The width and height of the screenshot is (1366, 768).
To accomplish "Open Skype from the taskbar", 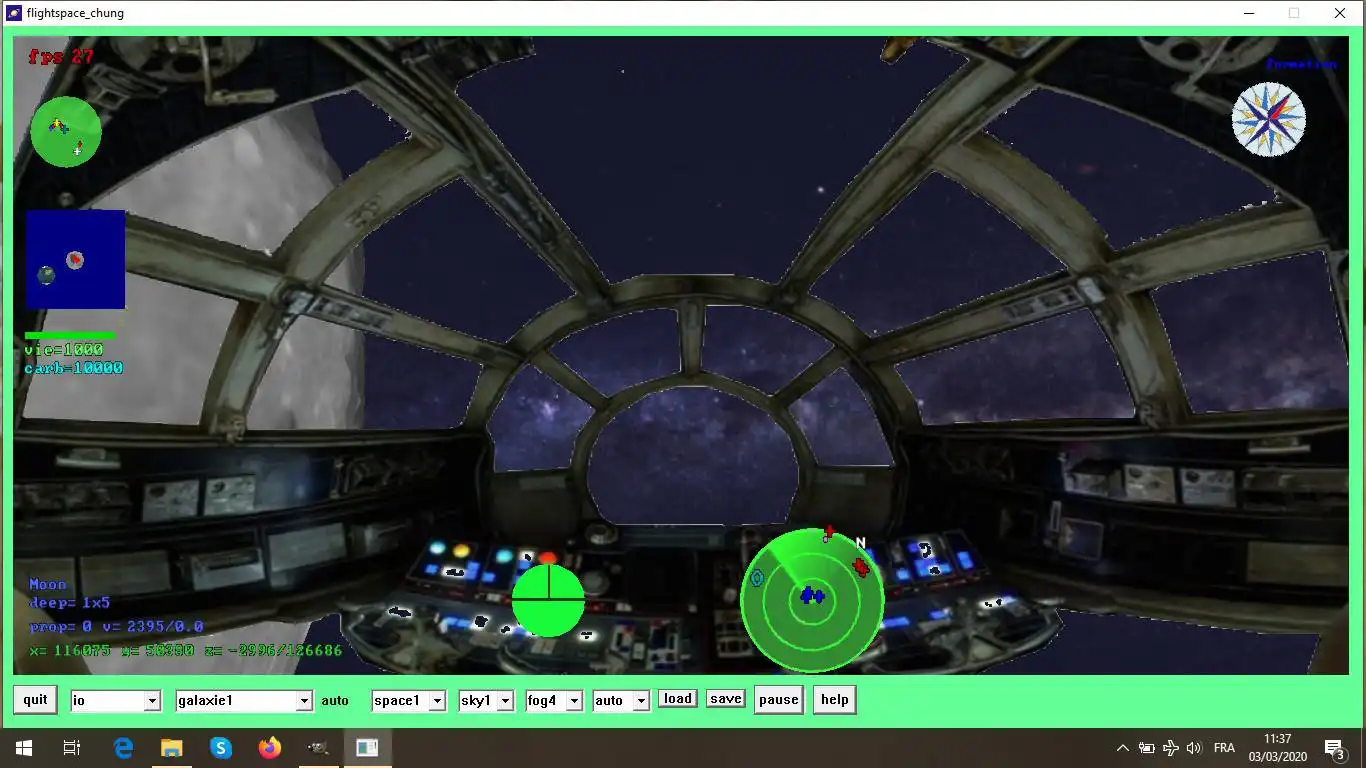I will coord(221,748).
